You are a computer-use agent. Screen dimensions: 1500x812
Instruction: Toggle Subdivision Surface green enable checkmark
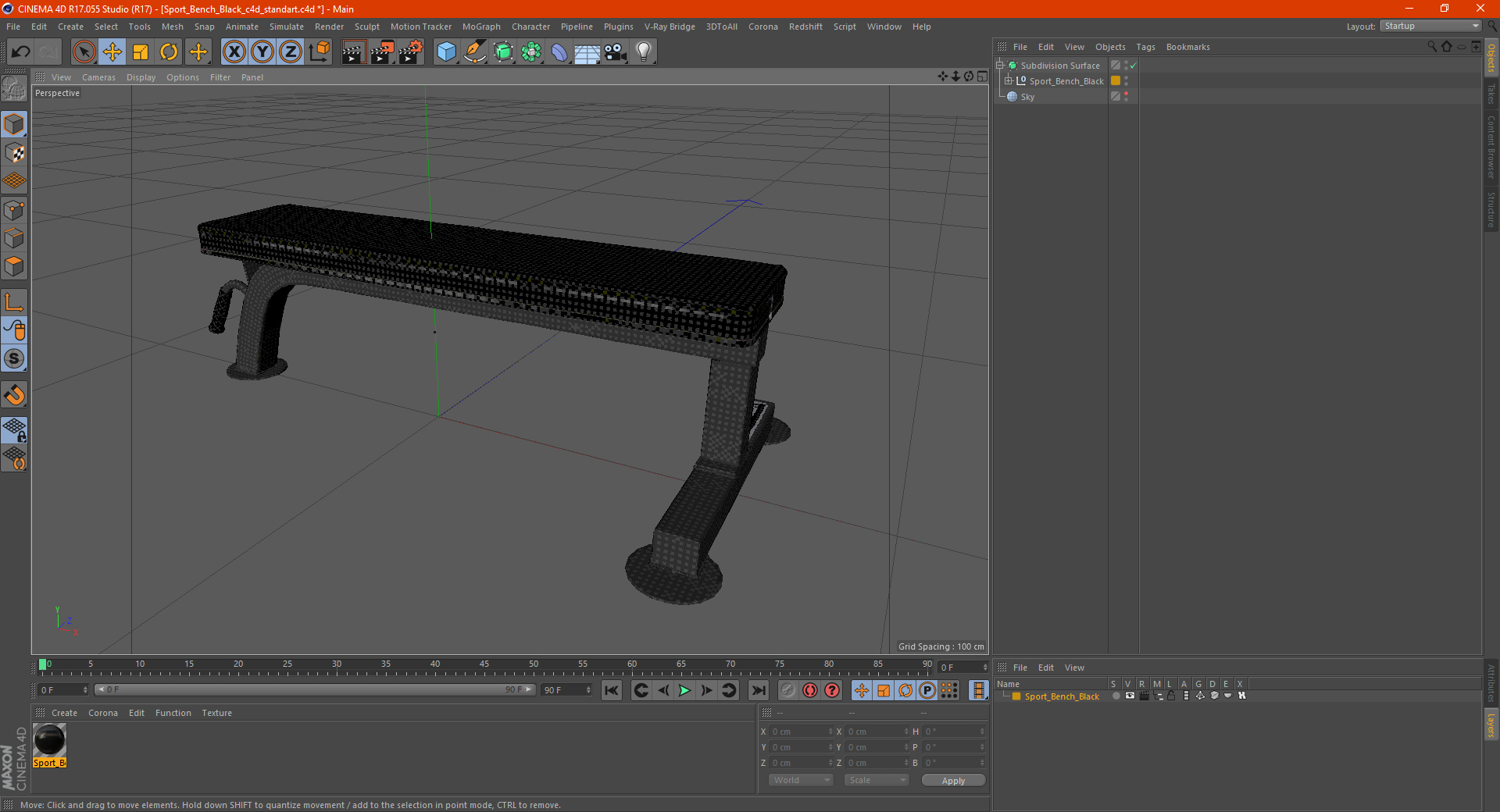pyautogui.click(x=1134, y=66)
